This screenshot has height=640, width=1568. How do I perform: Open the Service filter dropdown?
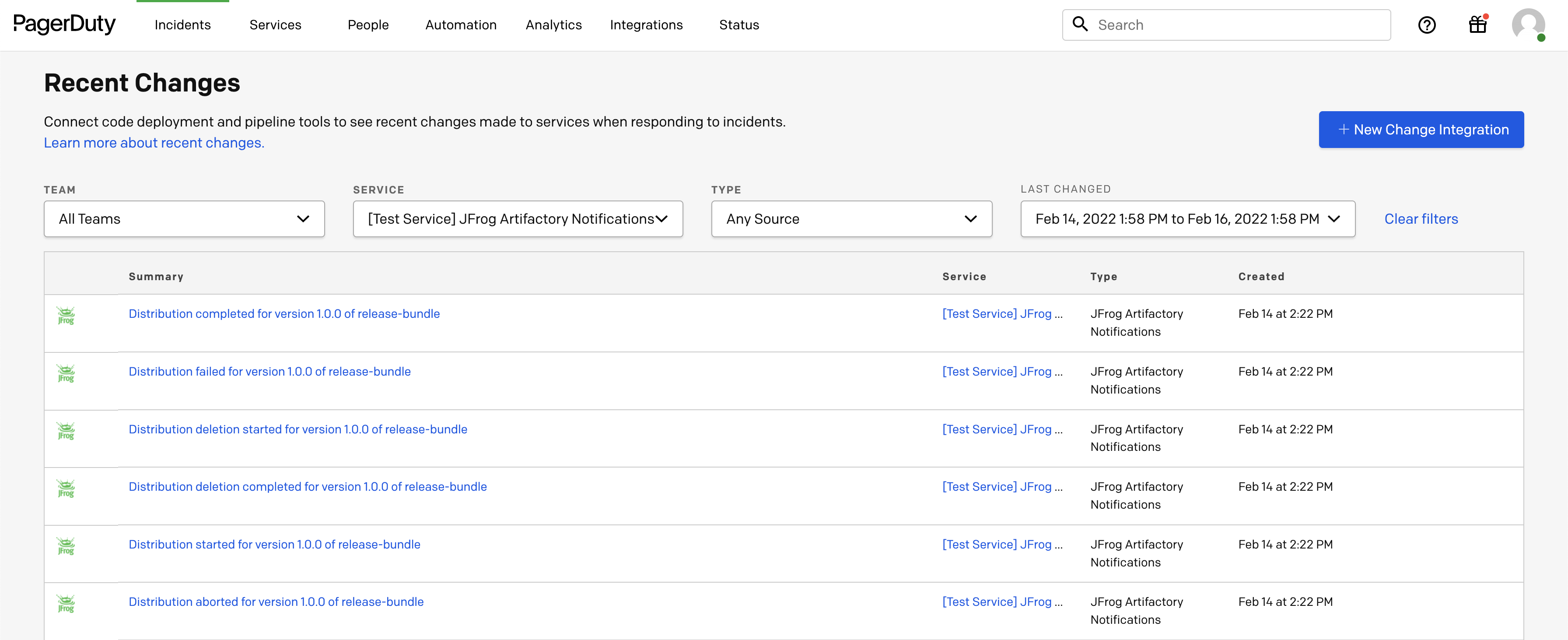point(518,218)
